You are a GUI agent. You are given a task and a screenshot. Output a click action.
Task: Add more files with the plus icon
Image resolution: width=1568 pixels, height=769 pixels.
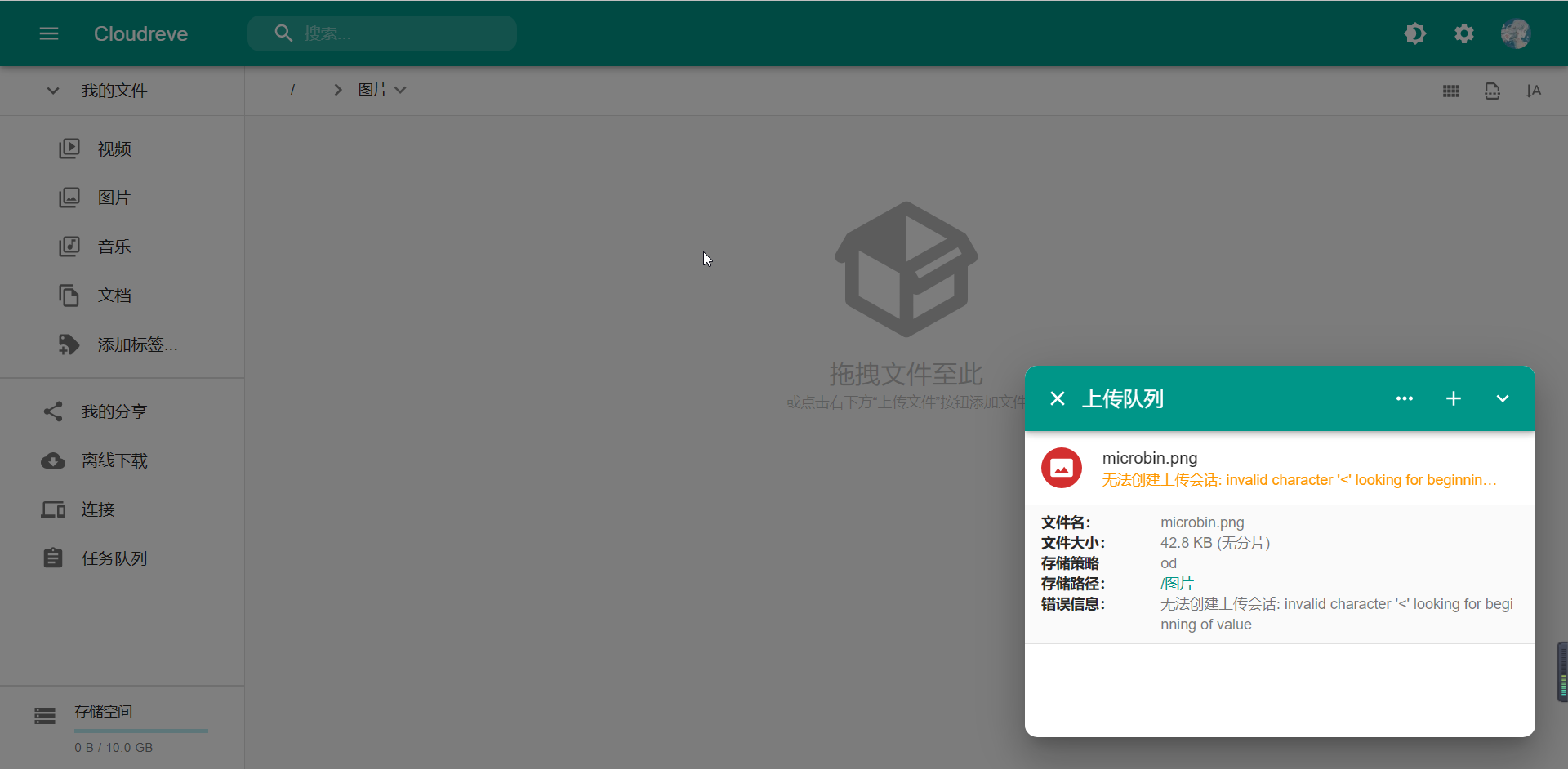(1454, 398)
